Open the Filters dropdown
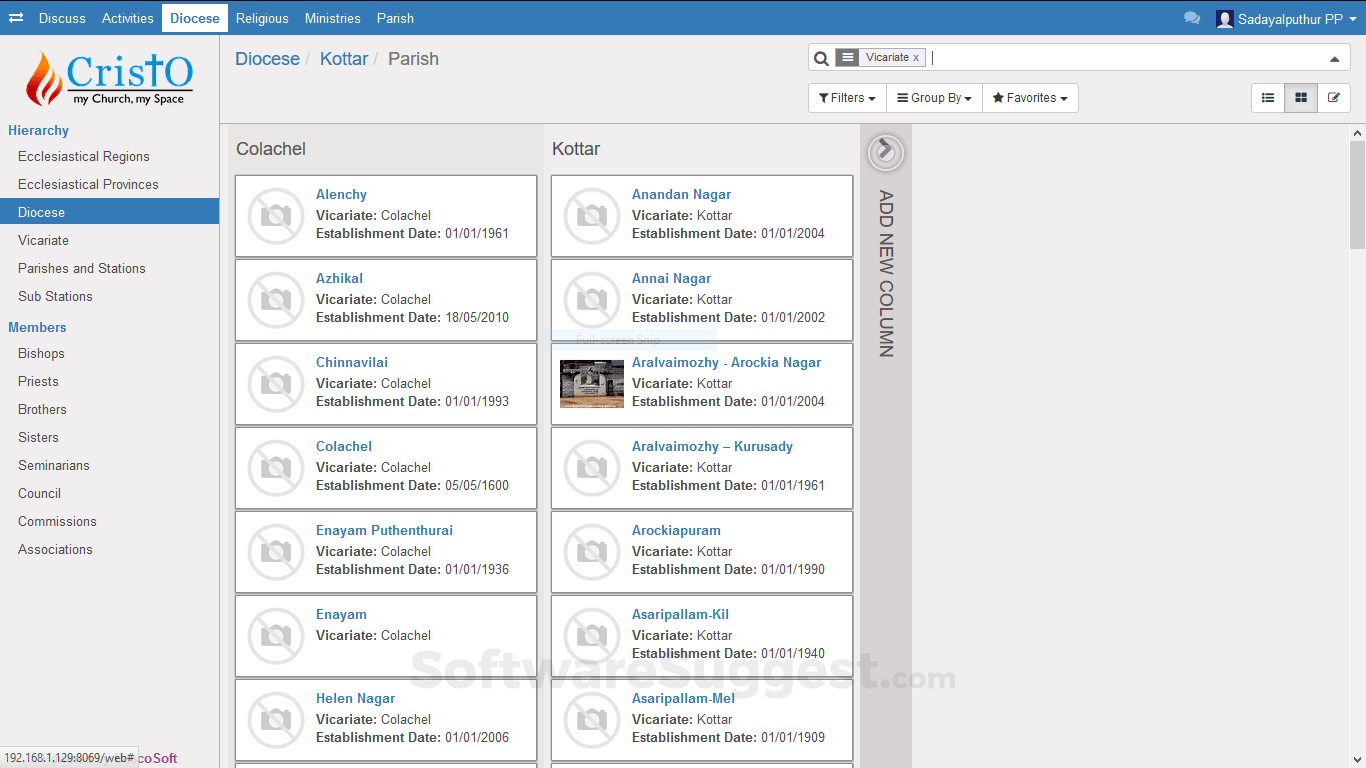The image size is (1366, 768). [x=847, y=98]
